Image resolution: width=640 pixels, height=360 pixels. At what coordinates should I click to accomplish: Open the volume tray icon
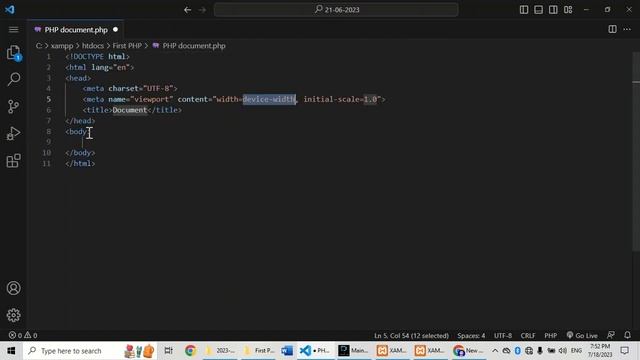point(562,351)
